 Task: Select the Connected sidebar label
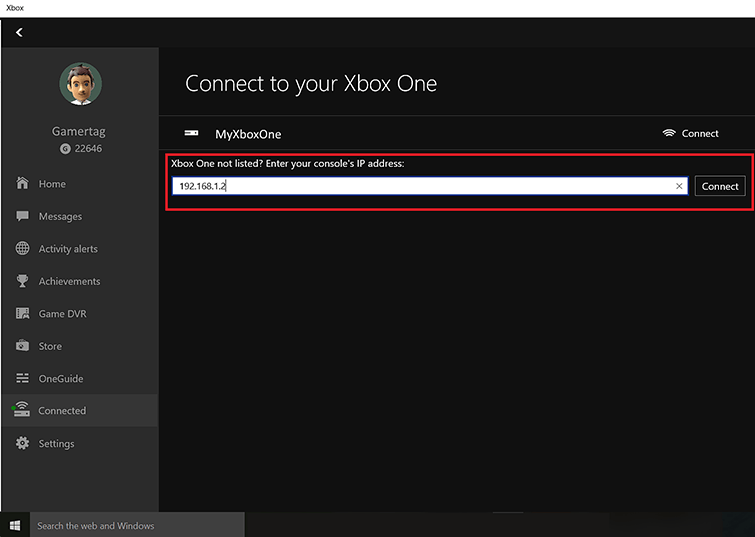[62, 411]
